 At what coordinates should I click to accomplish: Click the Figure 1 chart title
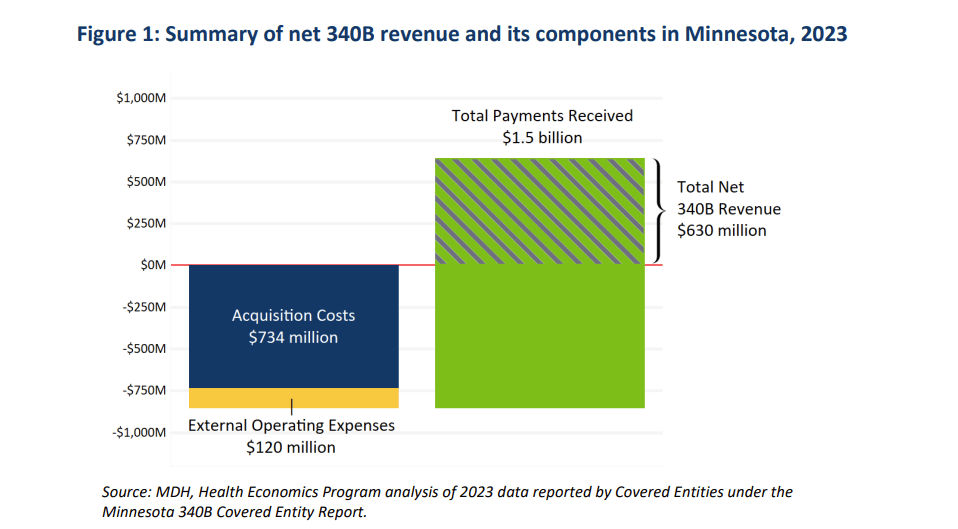462,34
